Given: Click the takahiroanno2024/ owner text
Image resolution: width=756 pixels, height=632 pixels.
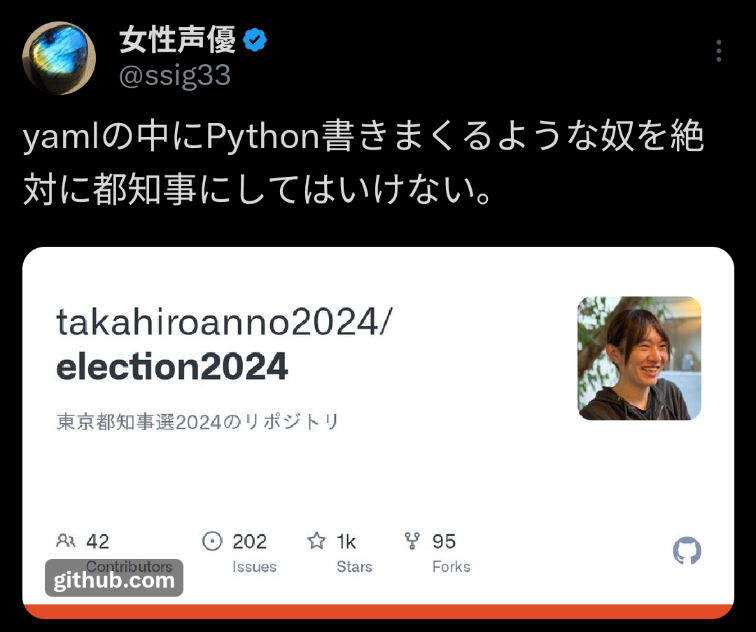Looking at the screenshot, I should (225, 322).
